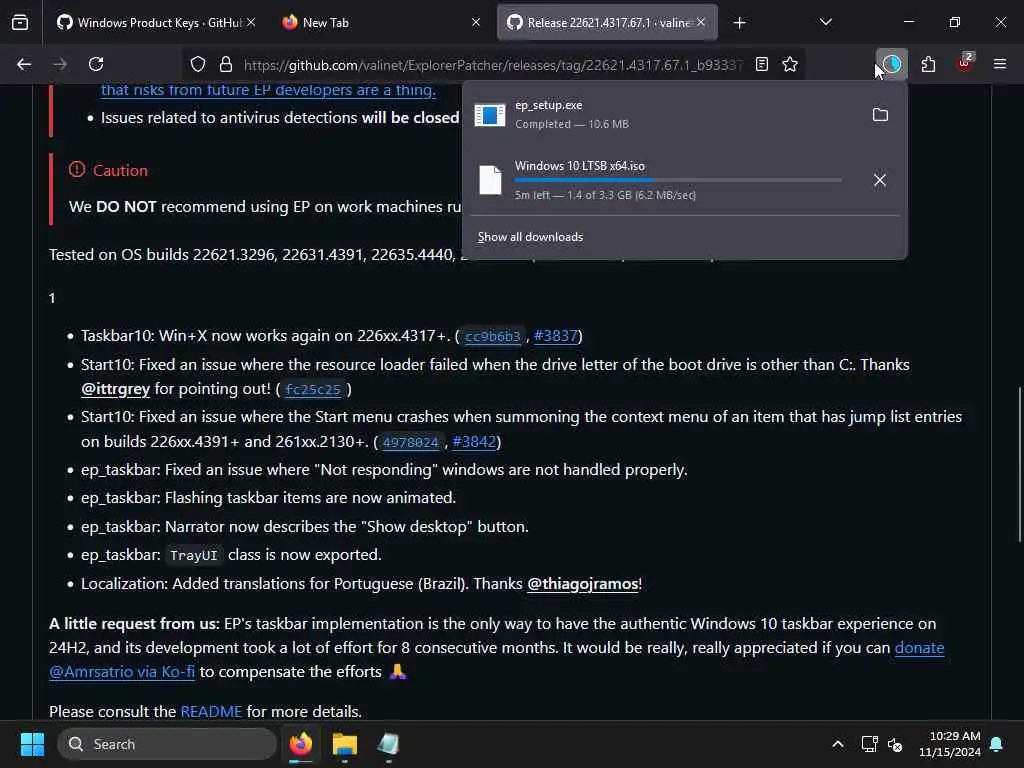Bookmark this page with star
1024x768 pixels.
(790, 64)
